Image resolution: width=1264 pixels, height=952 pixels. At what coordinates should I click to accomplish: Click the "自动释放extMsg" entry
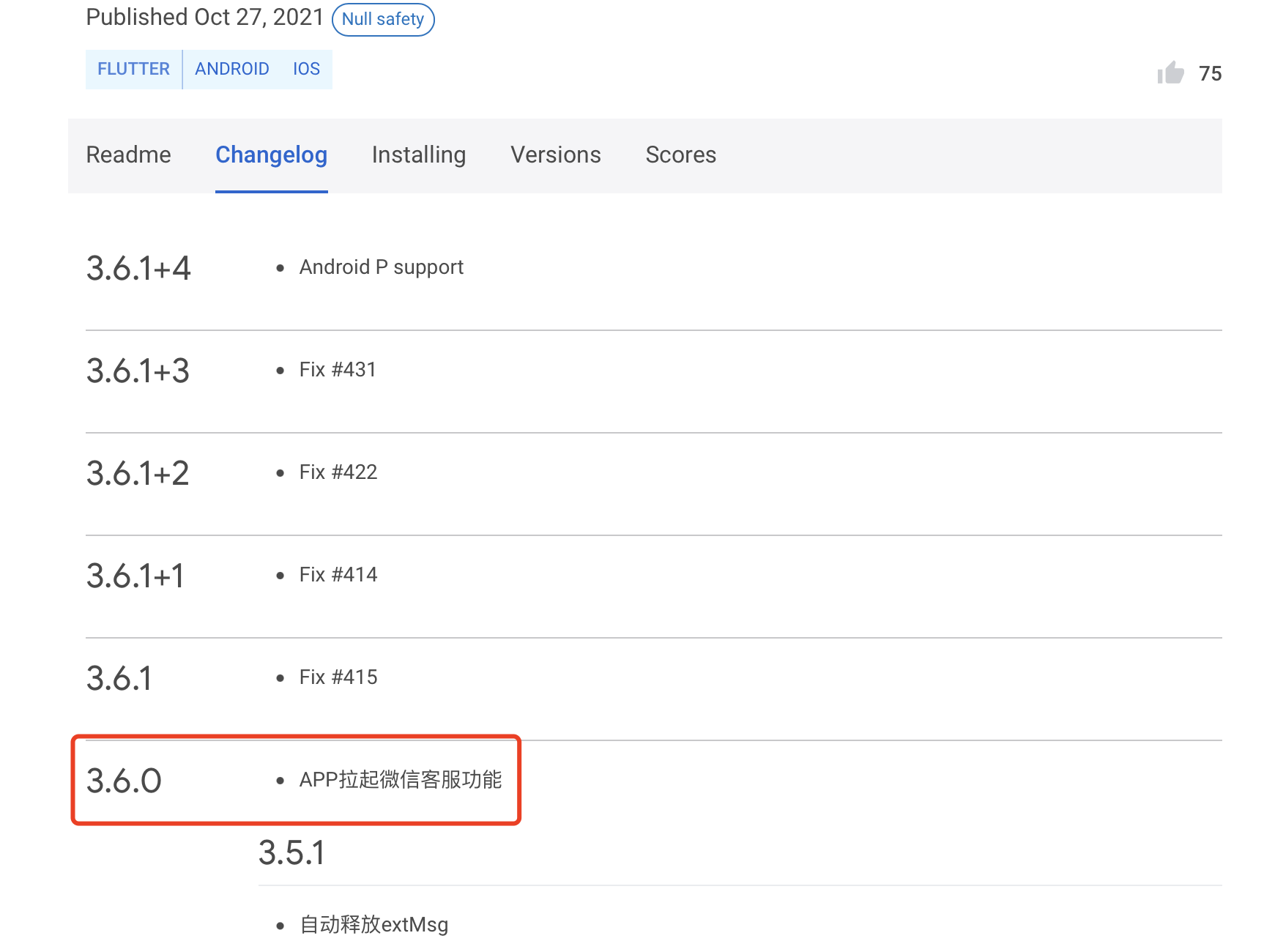pyautogui.click(x=374, y=925)
